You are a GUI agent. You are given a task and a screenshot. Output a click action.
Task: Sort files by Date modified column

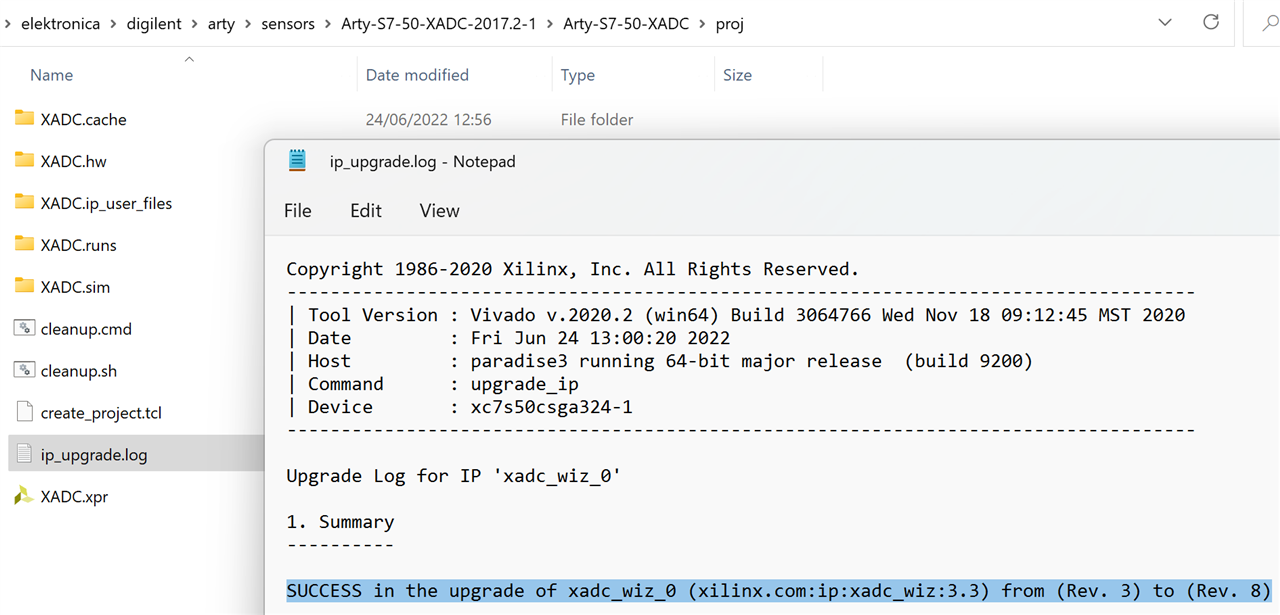(417, 75)
